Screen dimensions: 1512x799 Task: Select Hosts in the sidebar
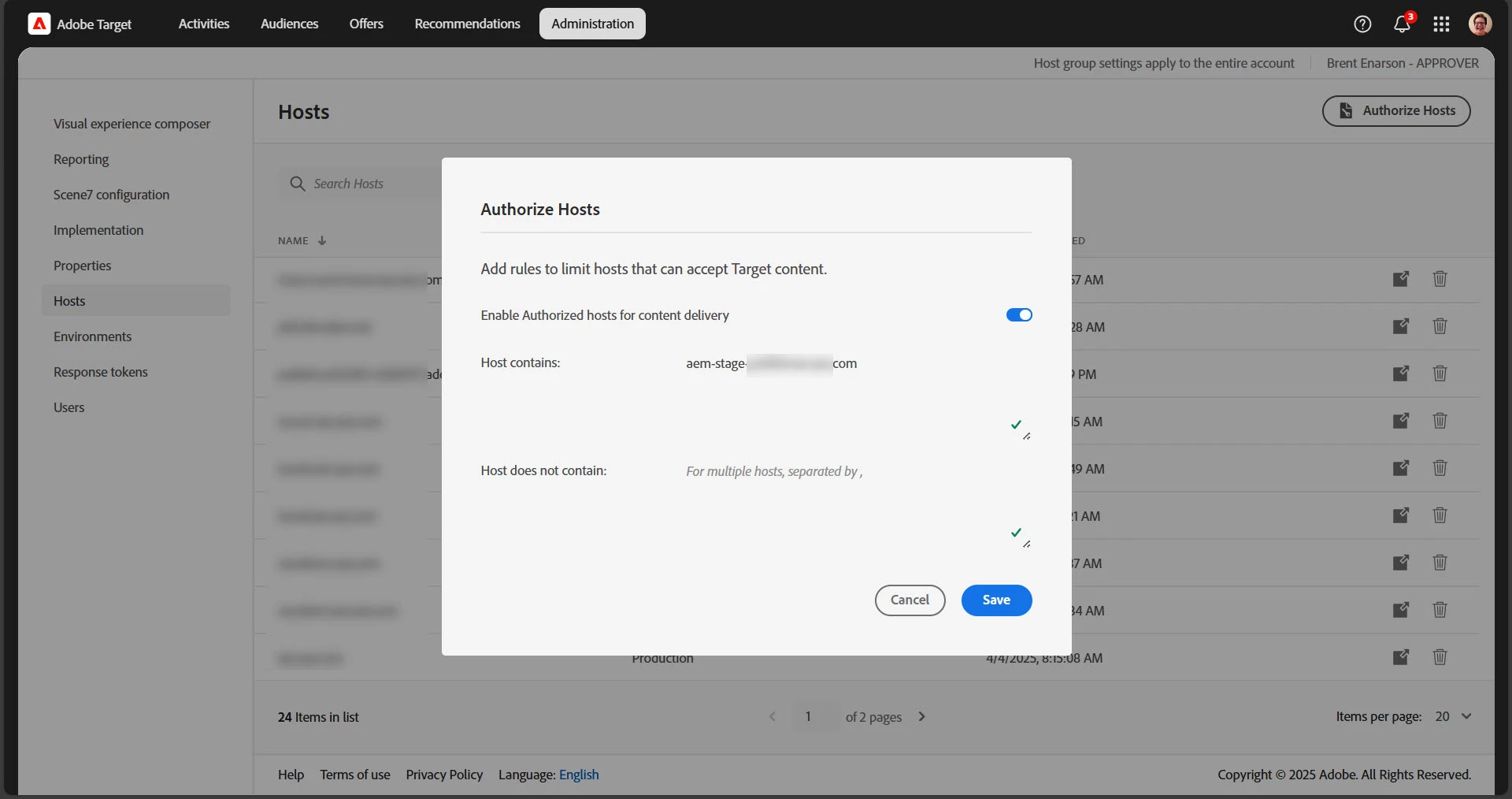click(136, 300)
